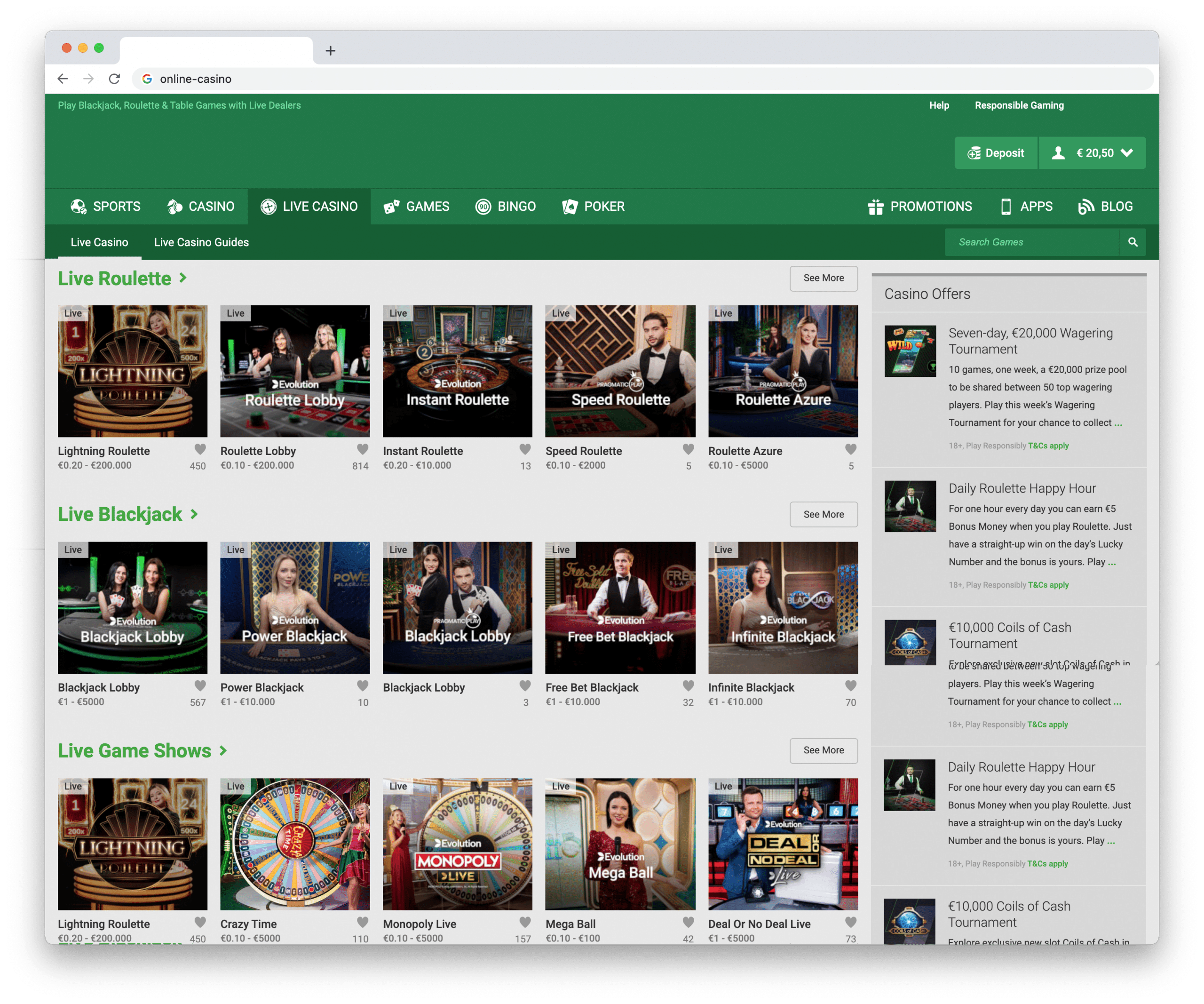The width and height of the screenshot is (1204, 1004).
Task: Favorite Infinite Blackjack with heart
Action: click(x=851, y=685)
